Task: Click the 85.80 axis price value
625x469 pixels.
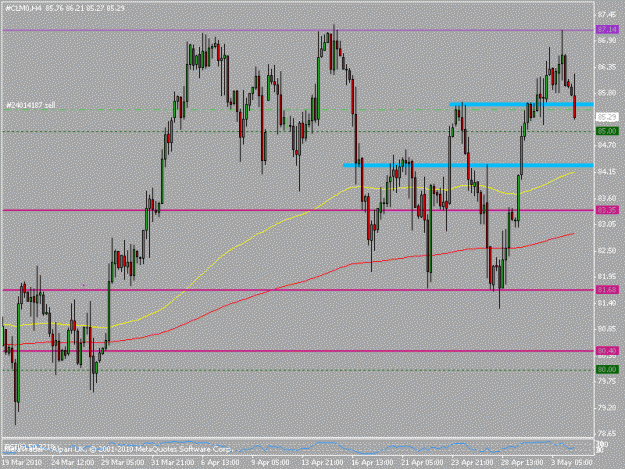Action: coord(607,93)
